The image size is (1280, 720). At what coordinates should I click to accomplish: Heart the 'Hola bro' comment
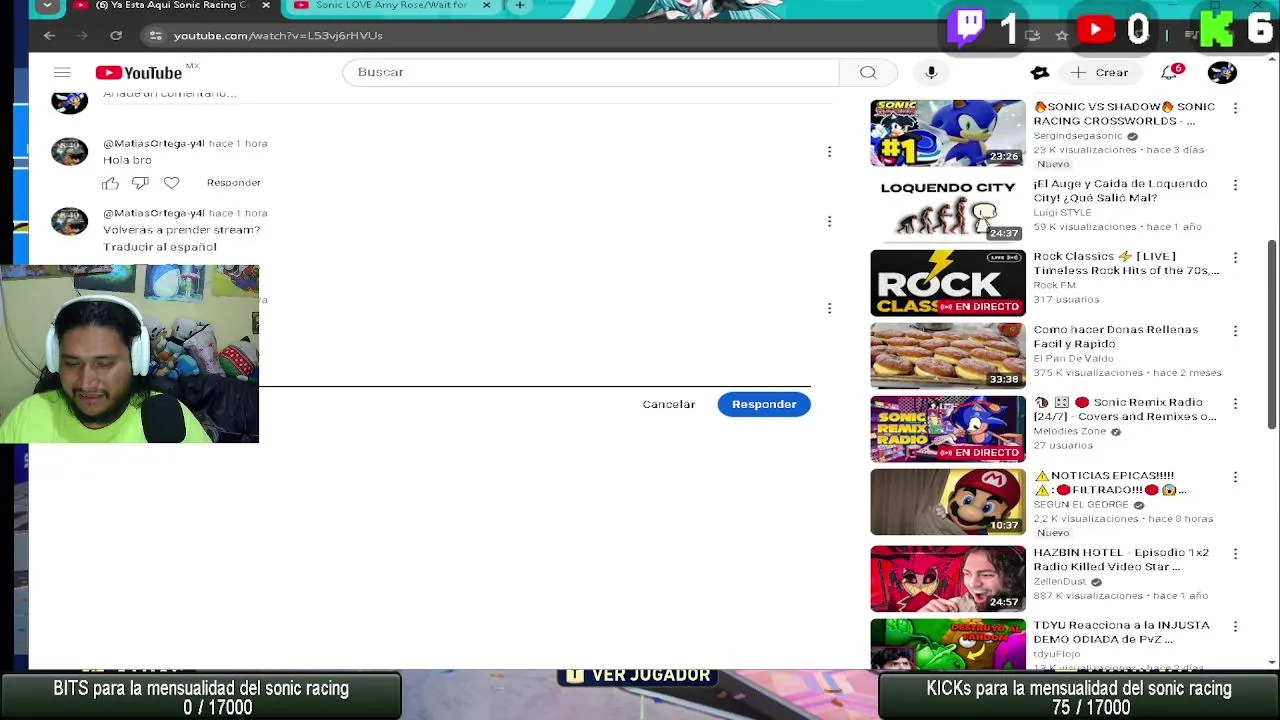click(172, 183)
